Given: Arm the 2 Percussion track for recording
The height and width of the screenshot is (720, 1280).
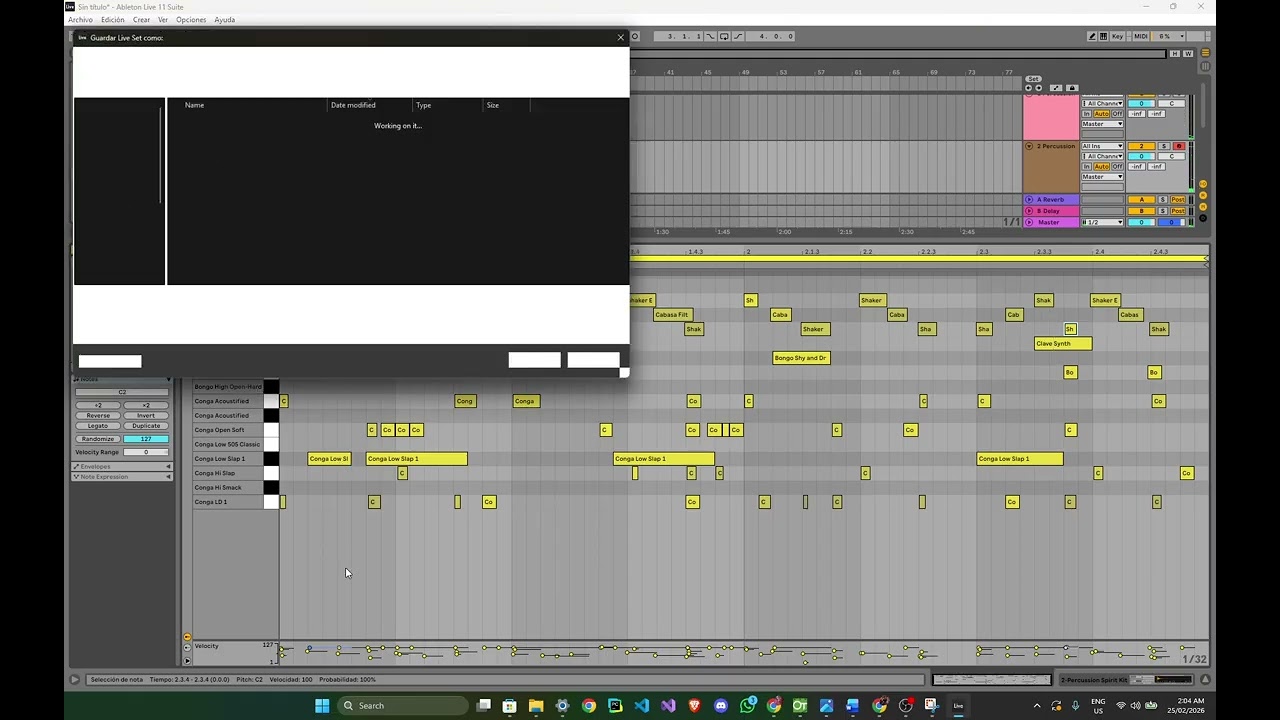Looking at the screenshot, I should click(1179, 146).
